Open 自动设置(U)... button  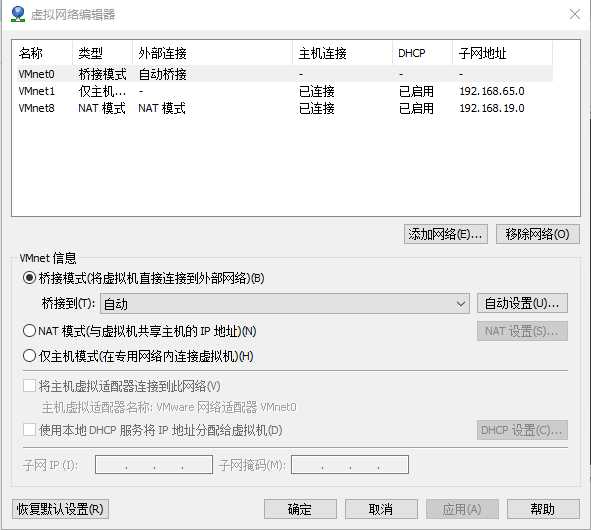[522, 303]
